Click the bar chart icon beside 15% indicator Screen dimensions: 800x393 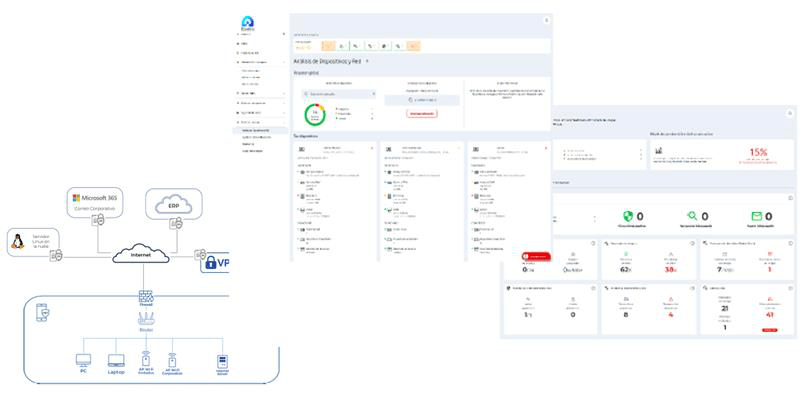(659, 151)
